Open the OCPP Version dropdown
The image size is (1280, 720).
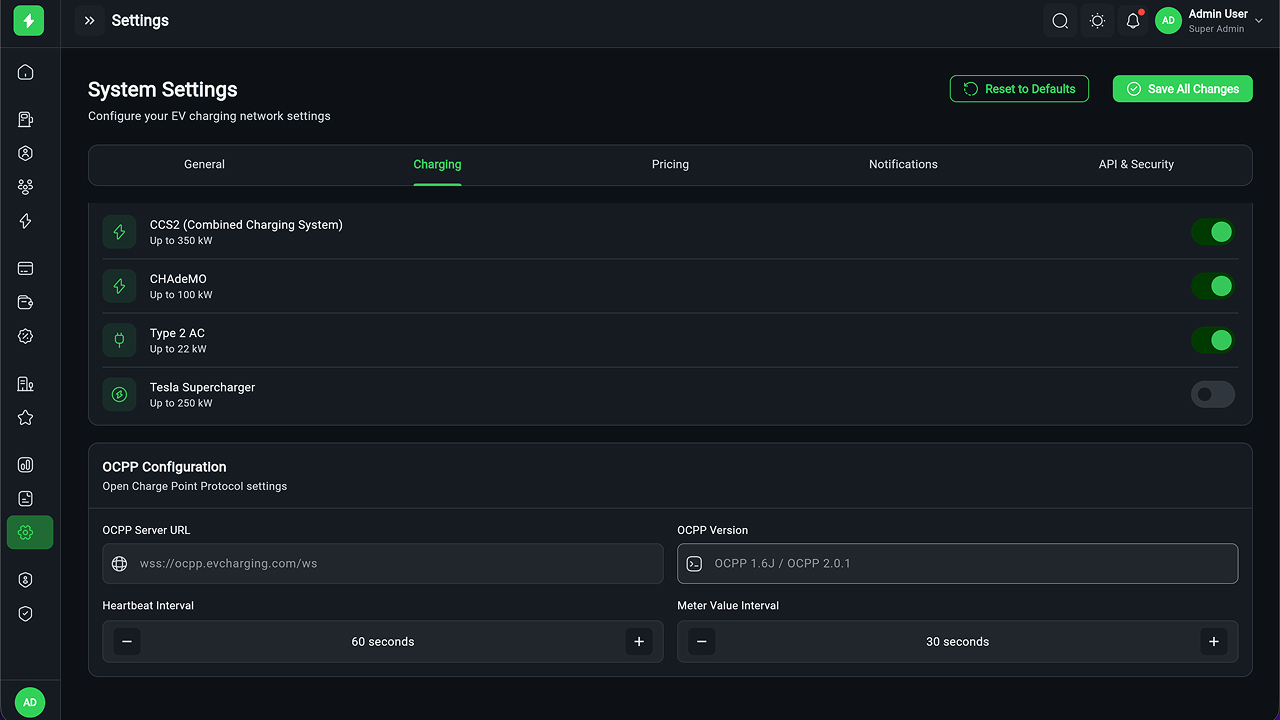957,564
